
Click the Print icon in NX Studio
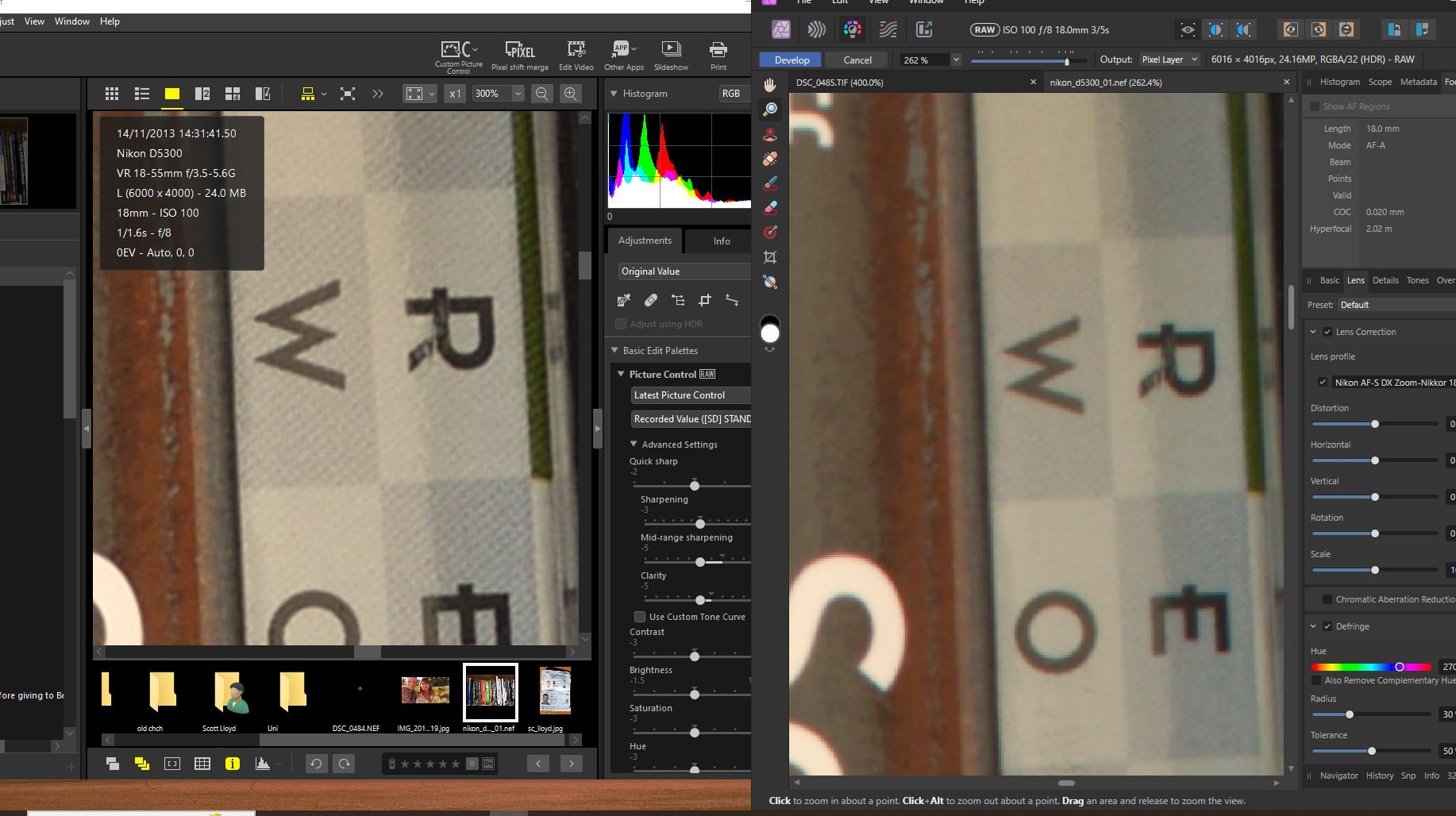click(718, 56)
